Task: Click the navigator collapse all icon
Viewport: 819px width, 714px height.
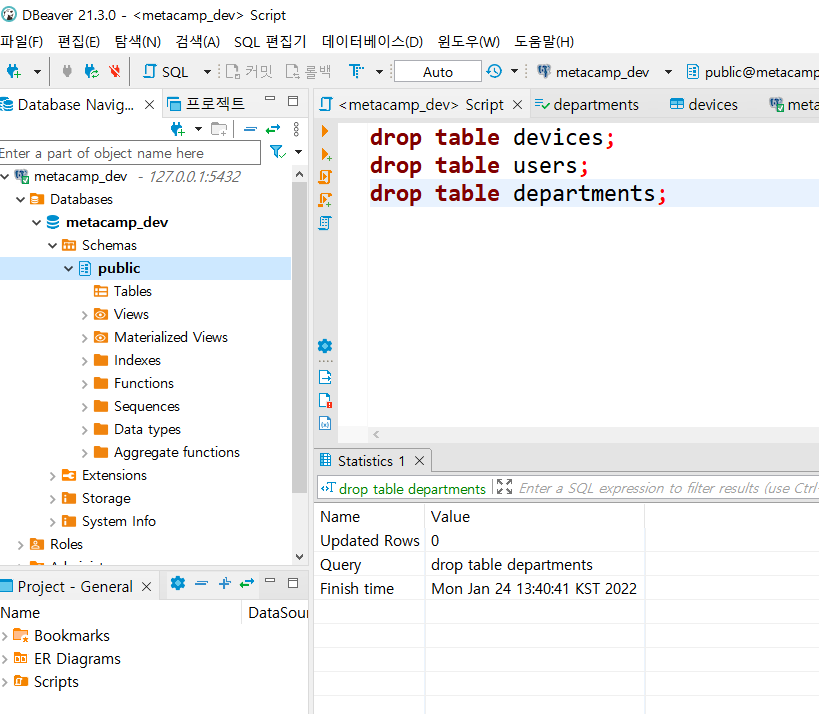Action: click(251, 128)
